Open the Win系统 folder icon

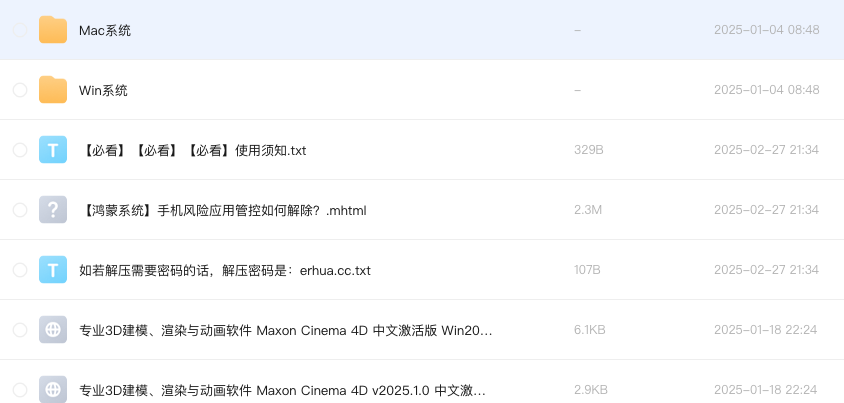[x=53, y=89]
